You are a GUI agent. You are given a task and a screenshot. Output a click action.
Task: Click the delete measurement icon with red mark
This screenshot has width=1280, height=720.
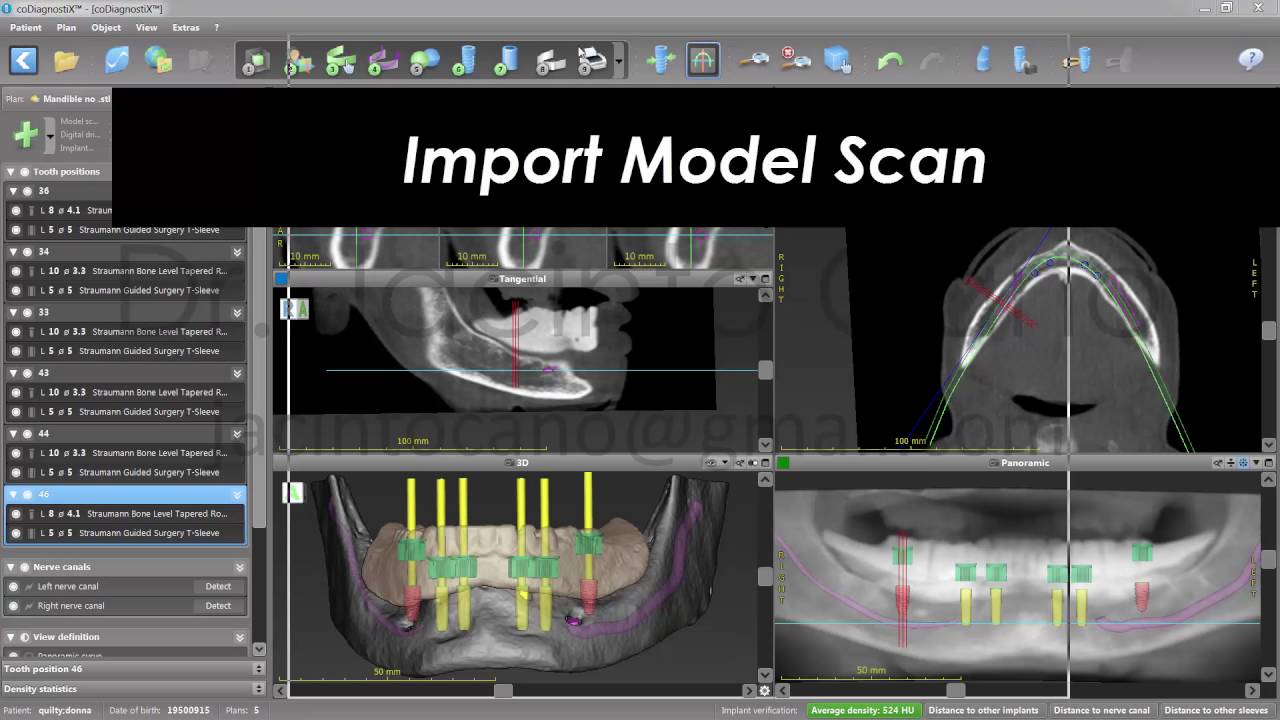[795, 60]
